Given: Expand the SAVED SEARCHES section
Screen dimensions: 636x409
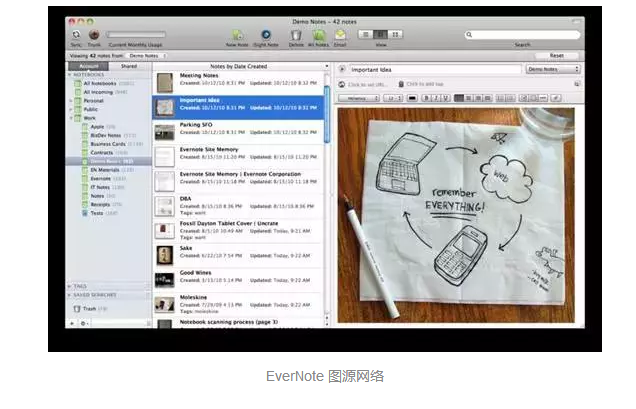Looking at the screenshot, I should 70,295.
